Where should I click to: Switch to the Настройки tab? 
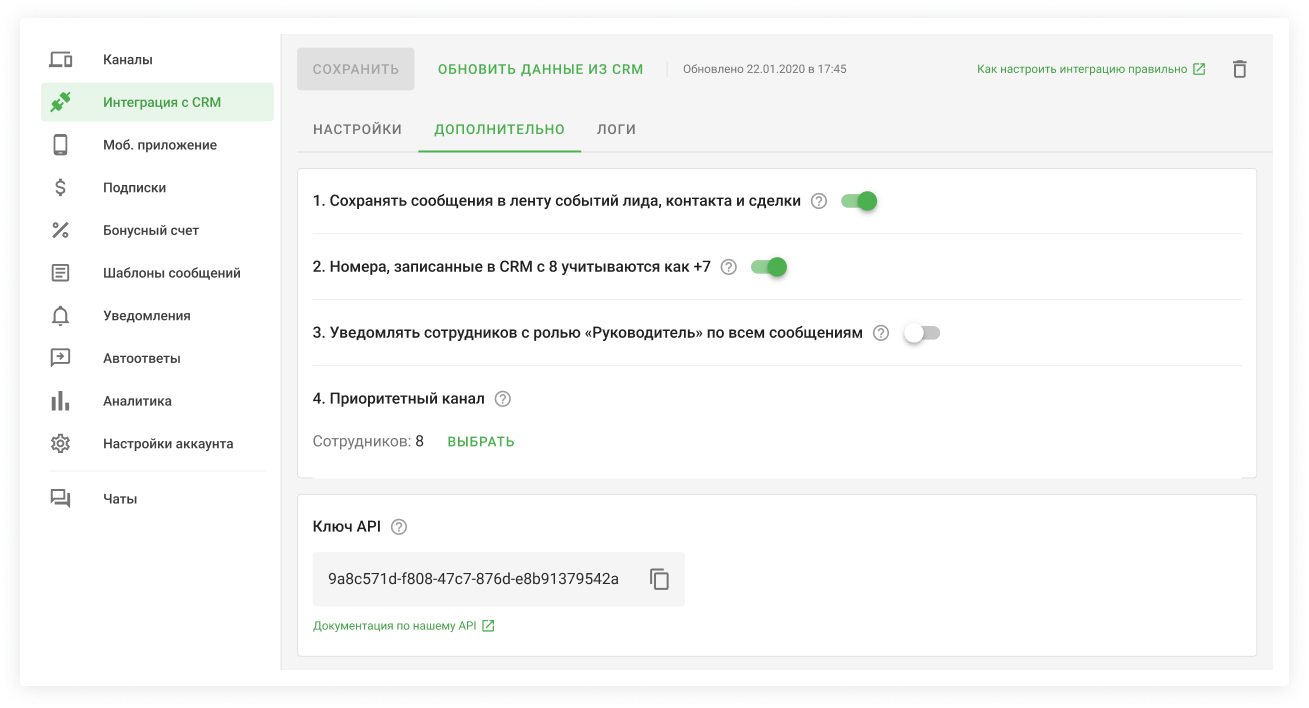click(x=357, y=129)
